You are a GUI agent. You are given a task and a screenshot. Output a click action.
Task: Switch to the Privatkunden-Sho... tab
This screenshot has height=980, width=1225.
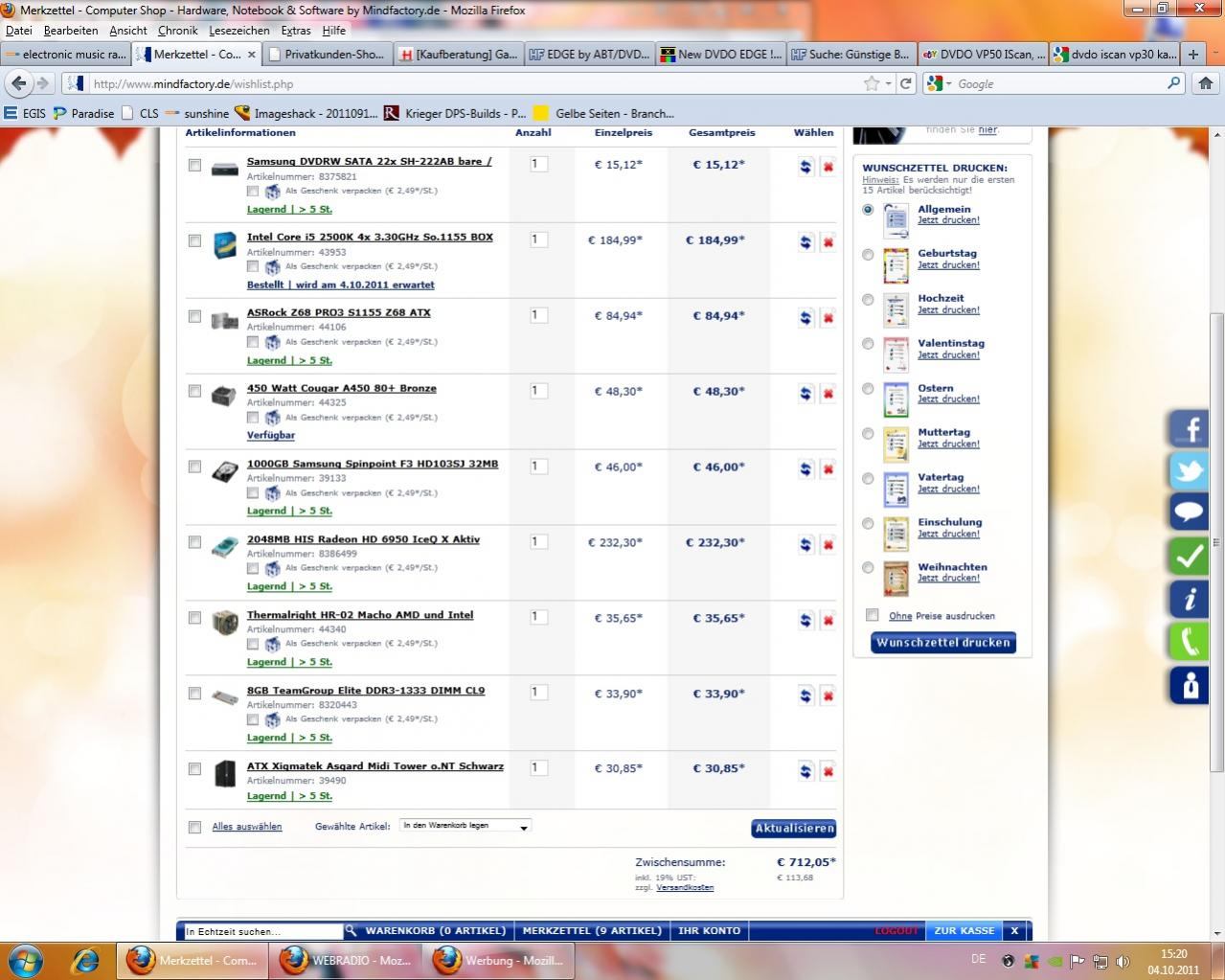pyautogui.click(x=327, y=55)
